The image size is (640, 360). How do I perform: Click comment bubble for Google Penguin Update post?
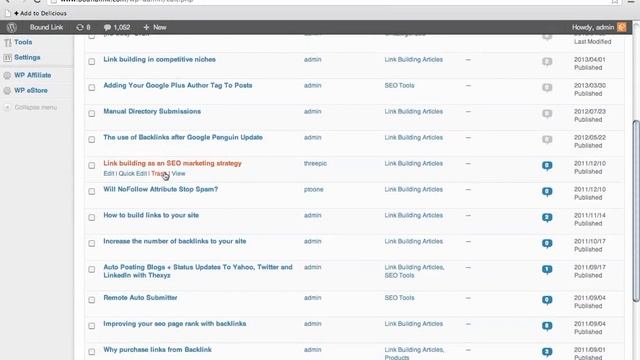tap(547, 140)
